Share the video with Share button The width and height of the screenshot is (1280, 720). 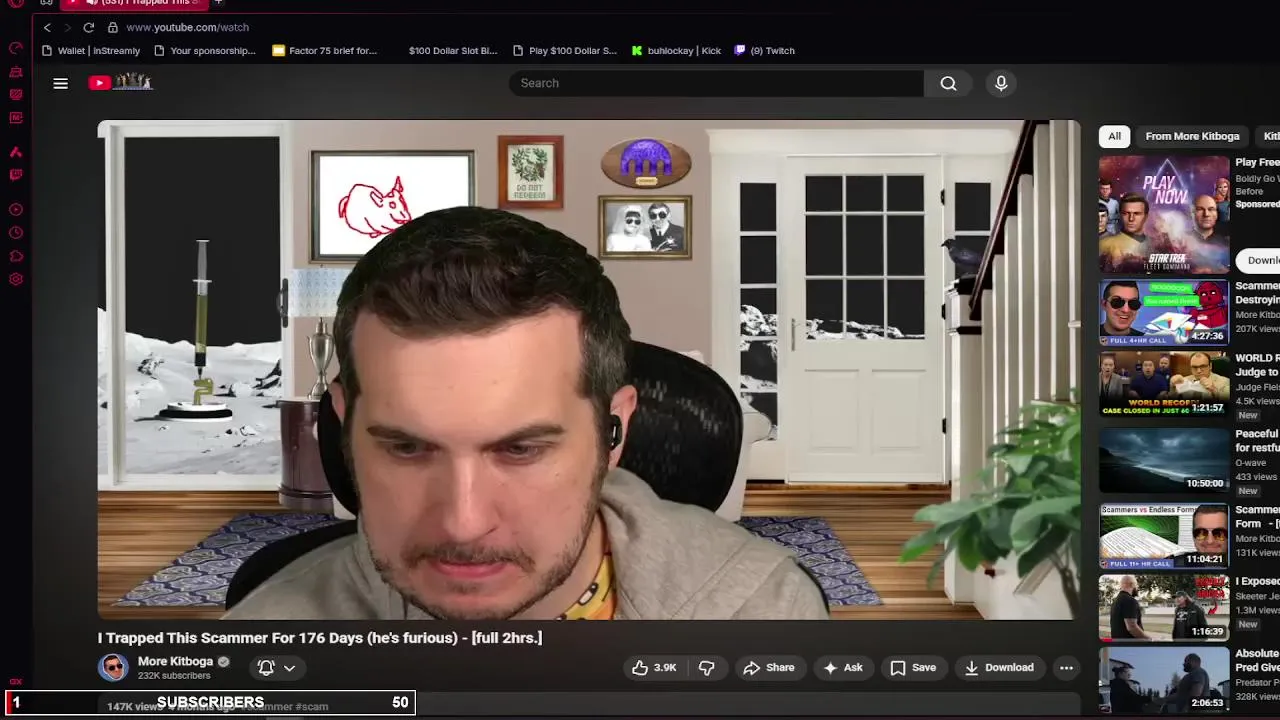pyautogui.click(x=768, y=667)
